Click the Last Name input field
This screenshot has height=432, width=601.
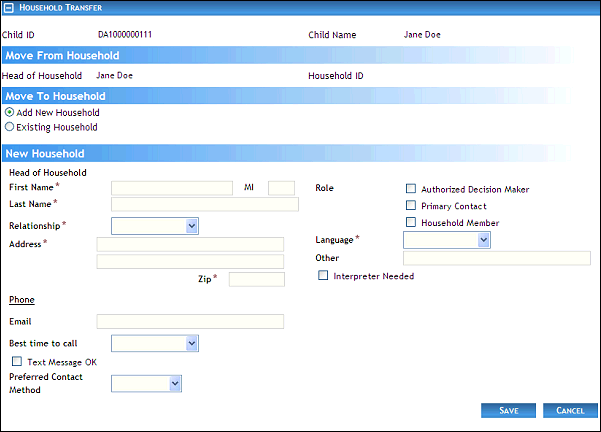205,204
